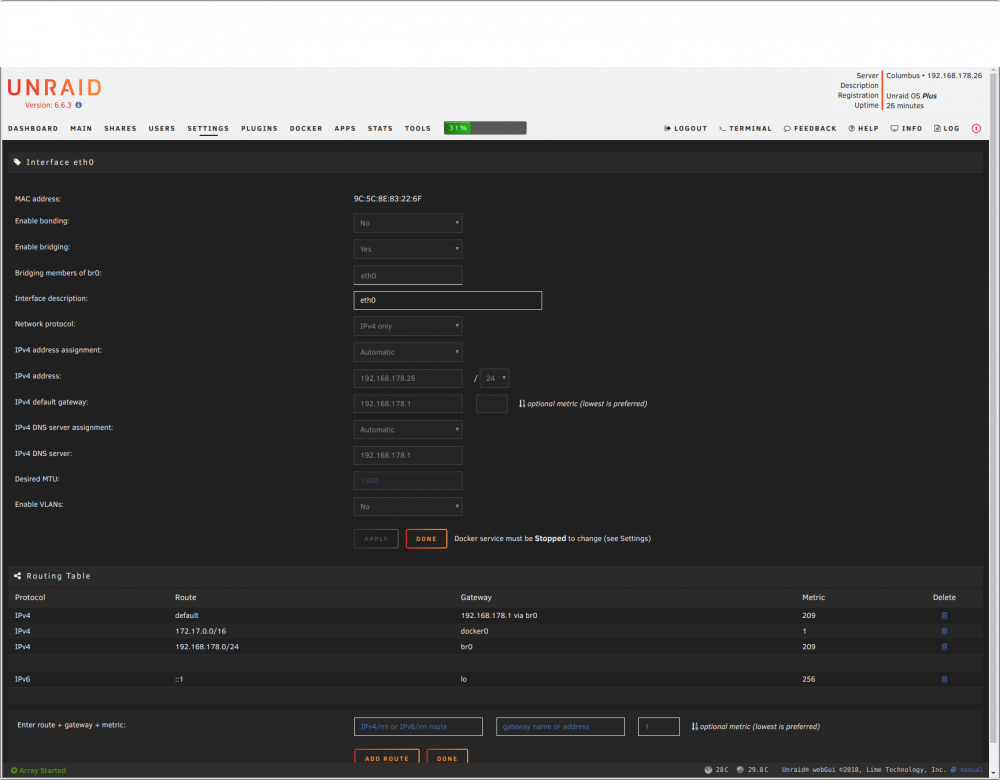Open the Shares tab

[121, 128]
